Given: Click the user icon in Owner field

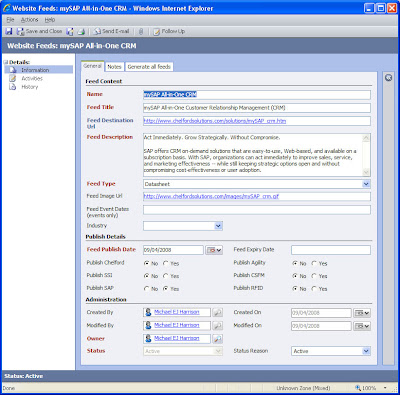Looking at the screenshot, I should click(148, 339).
